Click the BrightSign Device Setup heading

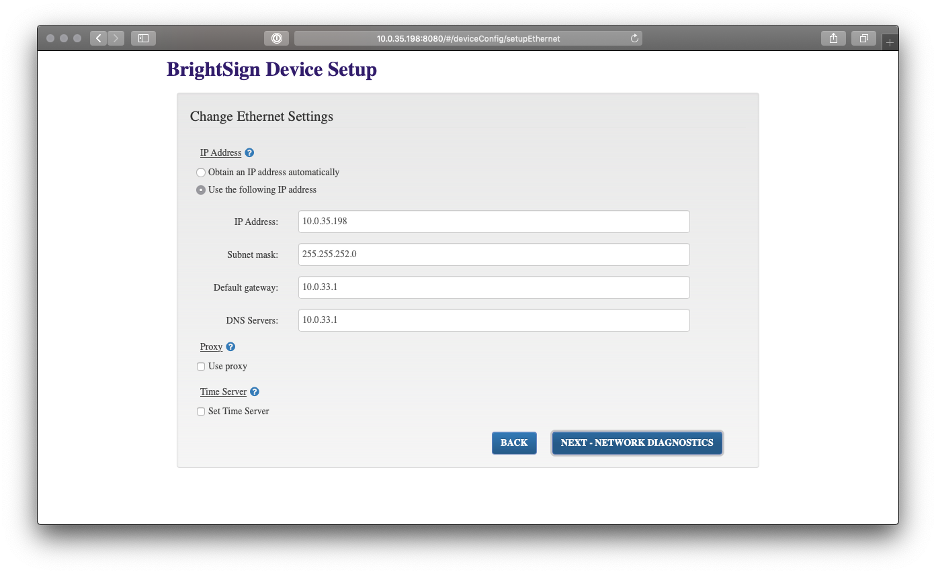point(272,69)
